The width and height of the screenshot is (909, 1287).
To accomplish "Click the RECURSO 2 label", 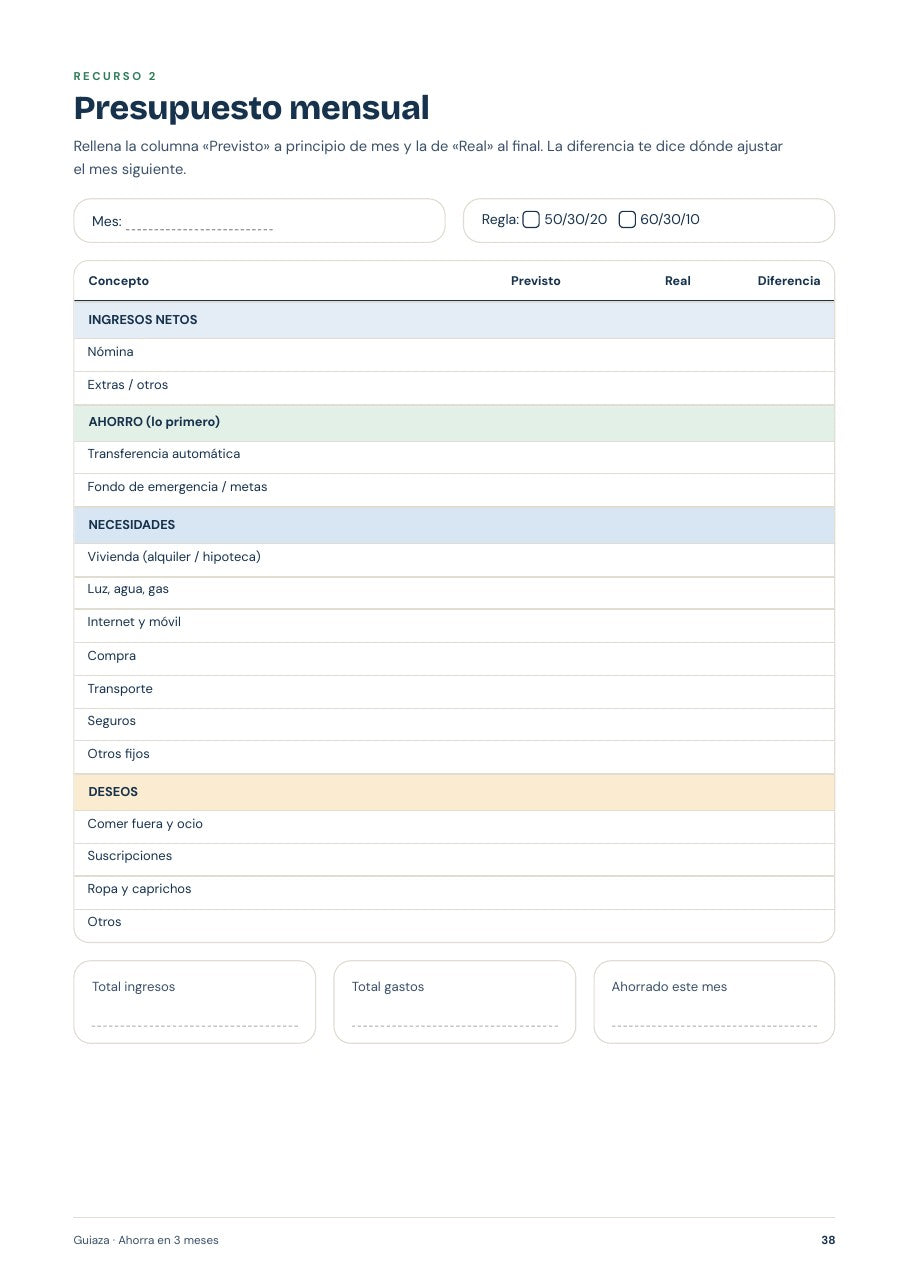I will 115,76.
